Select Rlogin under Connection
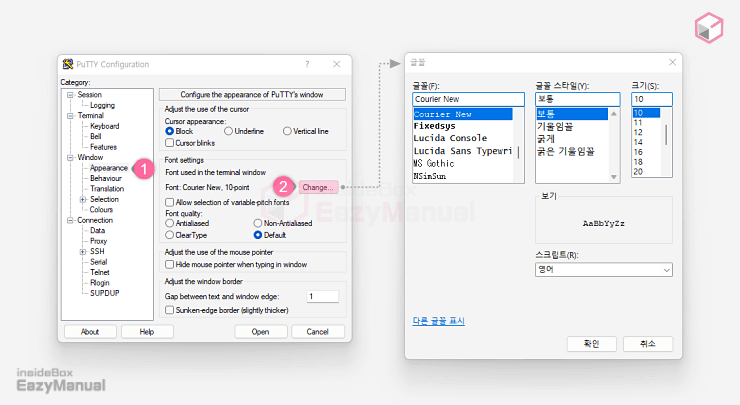 coord(100,283)
